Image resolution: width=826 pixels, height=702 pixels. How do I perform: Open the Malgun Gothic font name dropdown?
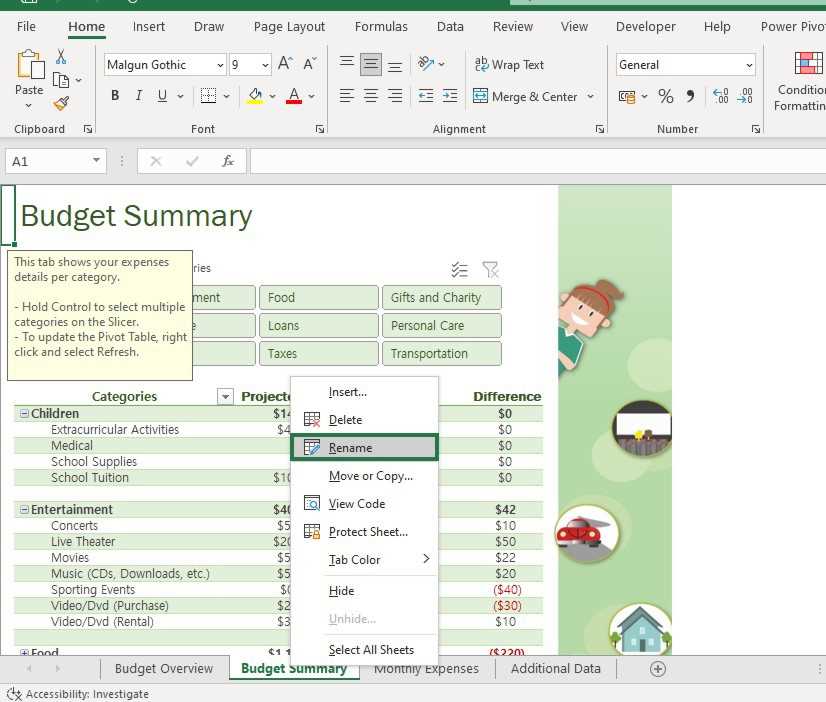coord(220,65)
